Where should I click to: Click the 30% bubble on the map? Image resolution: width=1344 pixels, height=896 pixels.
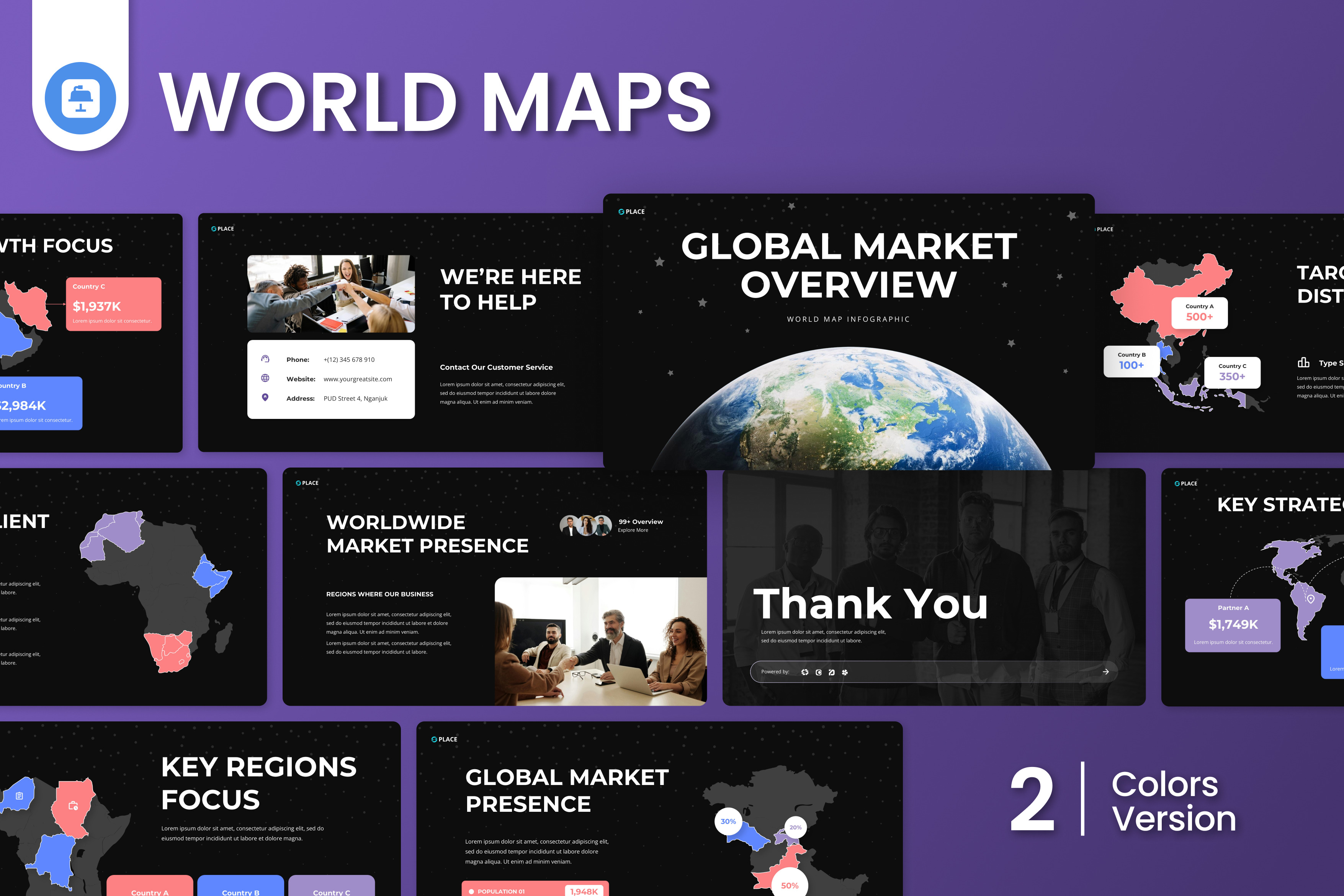pyautogui.click(x=728, y=822)
